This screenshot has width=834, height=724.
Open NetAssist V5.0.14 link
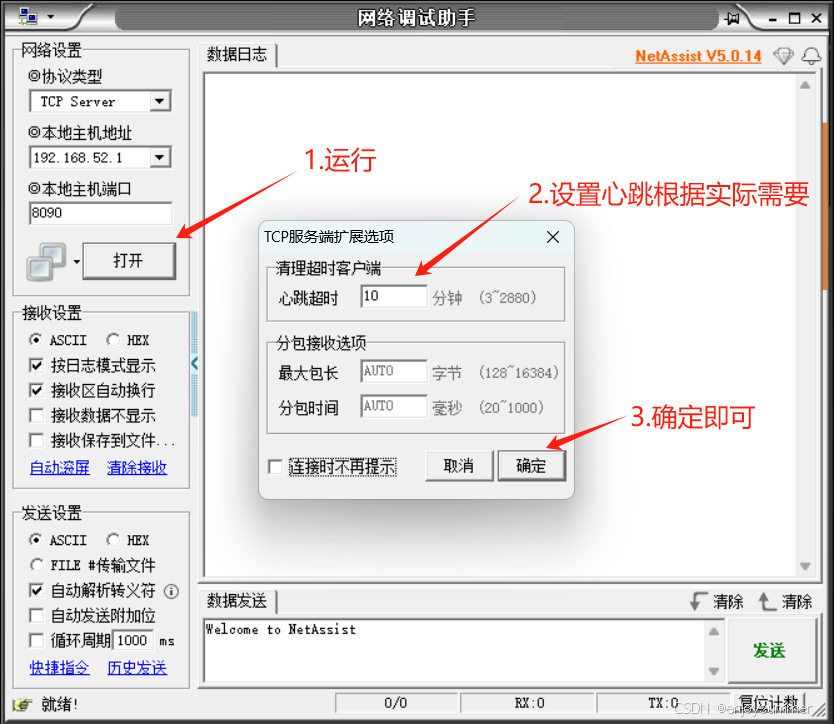click(x=698, y=56)
